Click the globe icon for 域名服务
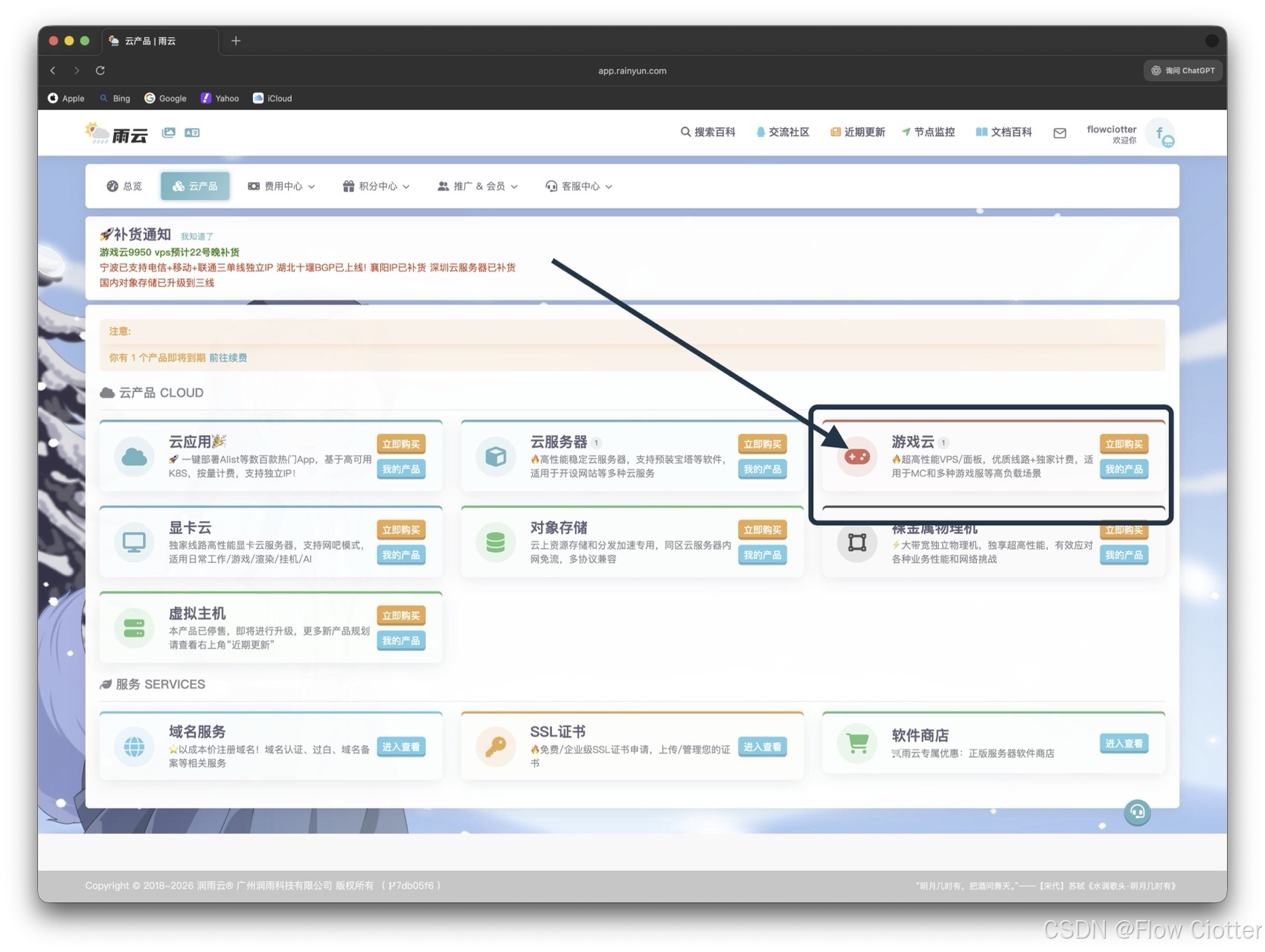Image resolution: width=1265 pixels, height=952 pixels. [134, 746]
